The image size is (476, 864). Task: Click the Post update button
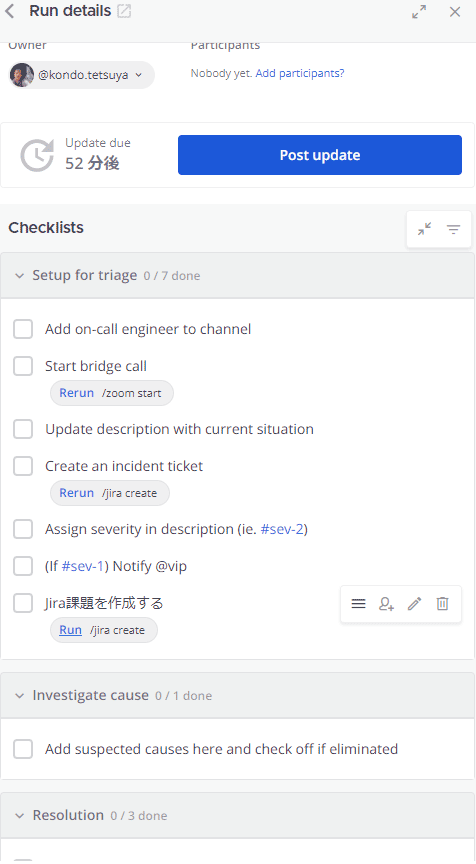(320, 155)
